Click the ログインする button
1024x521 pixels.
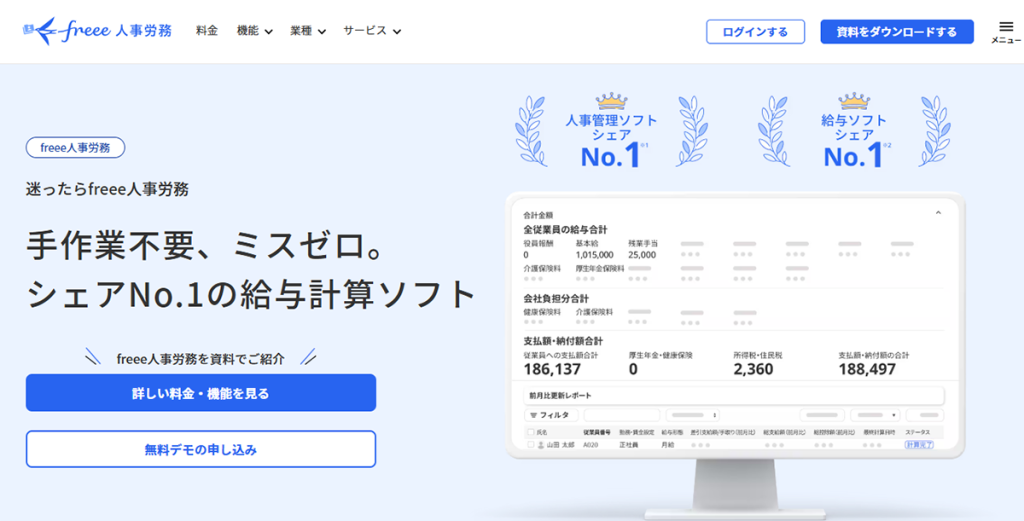755,32
